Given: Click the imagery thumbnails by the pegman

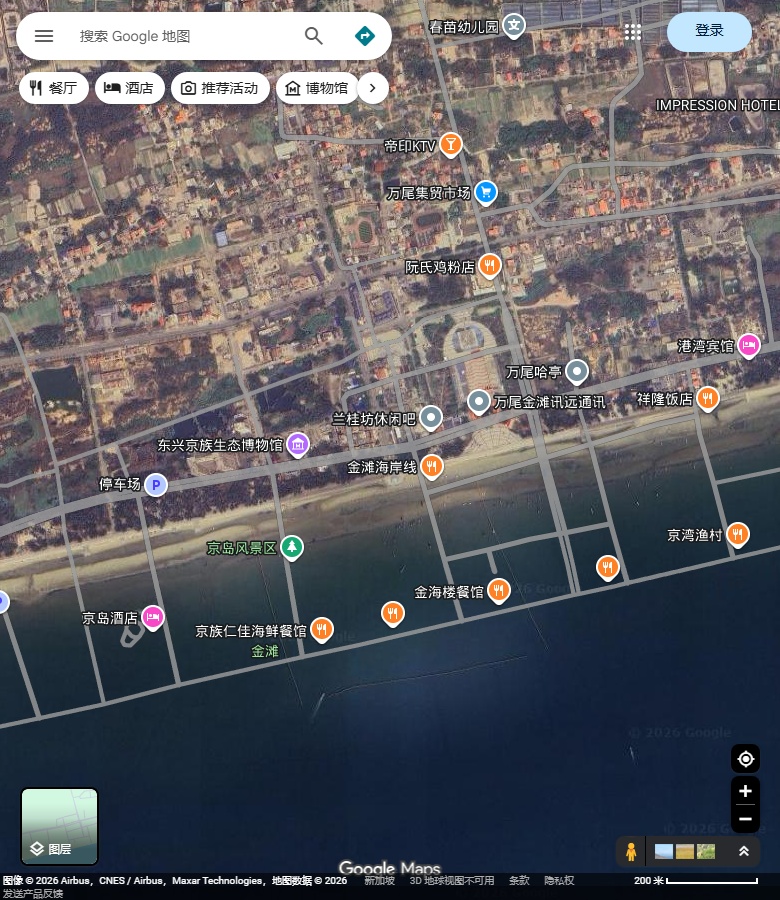Looking at the screenshot, I should 685,851.
